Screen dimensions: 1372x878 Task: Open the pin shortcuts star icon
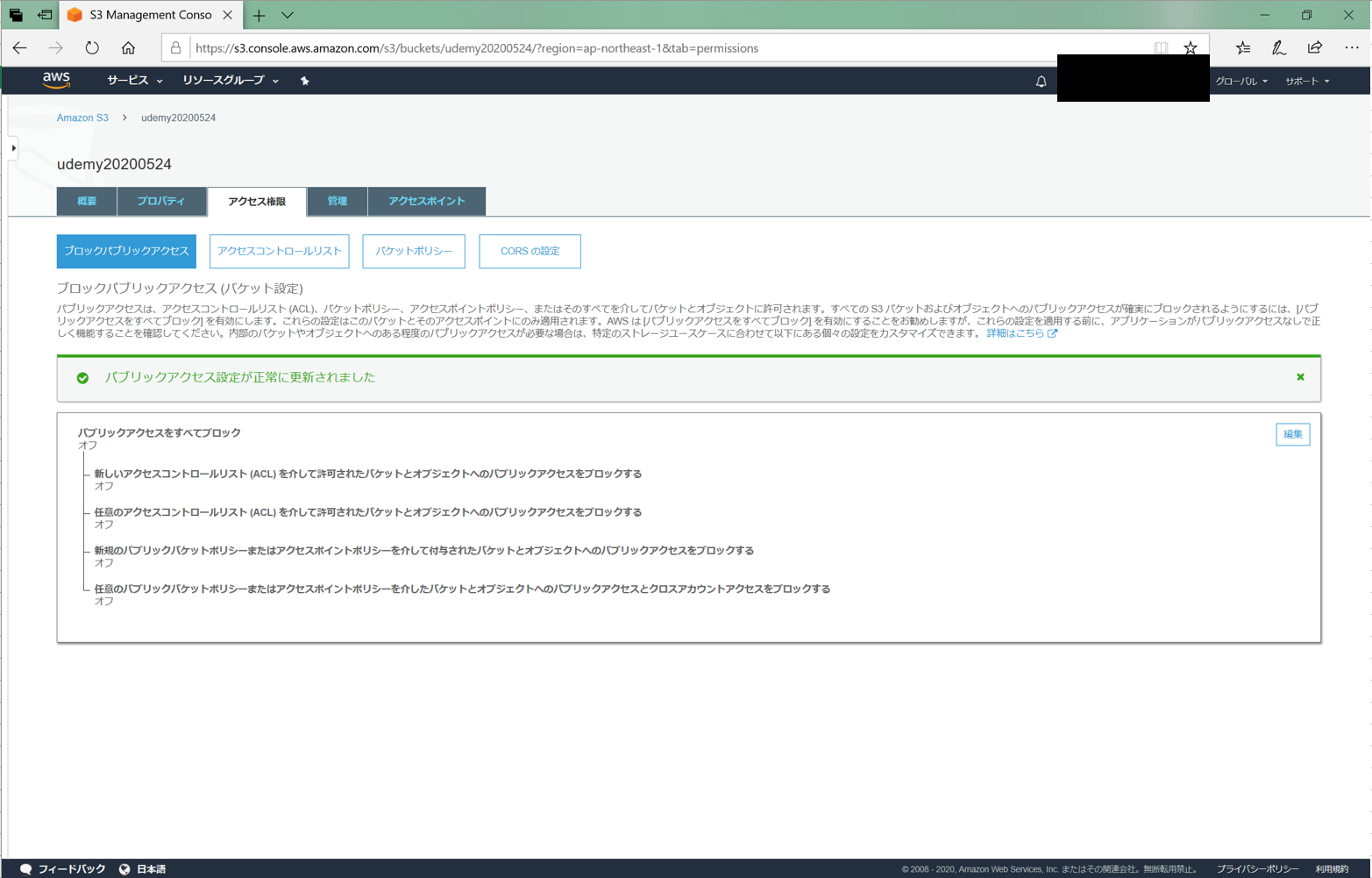(304, 81)
